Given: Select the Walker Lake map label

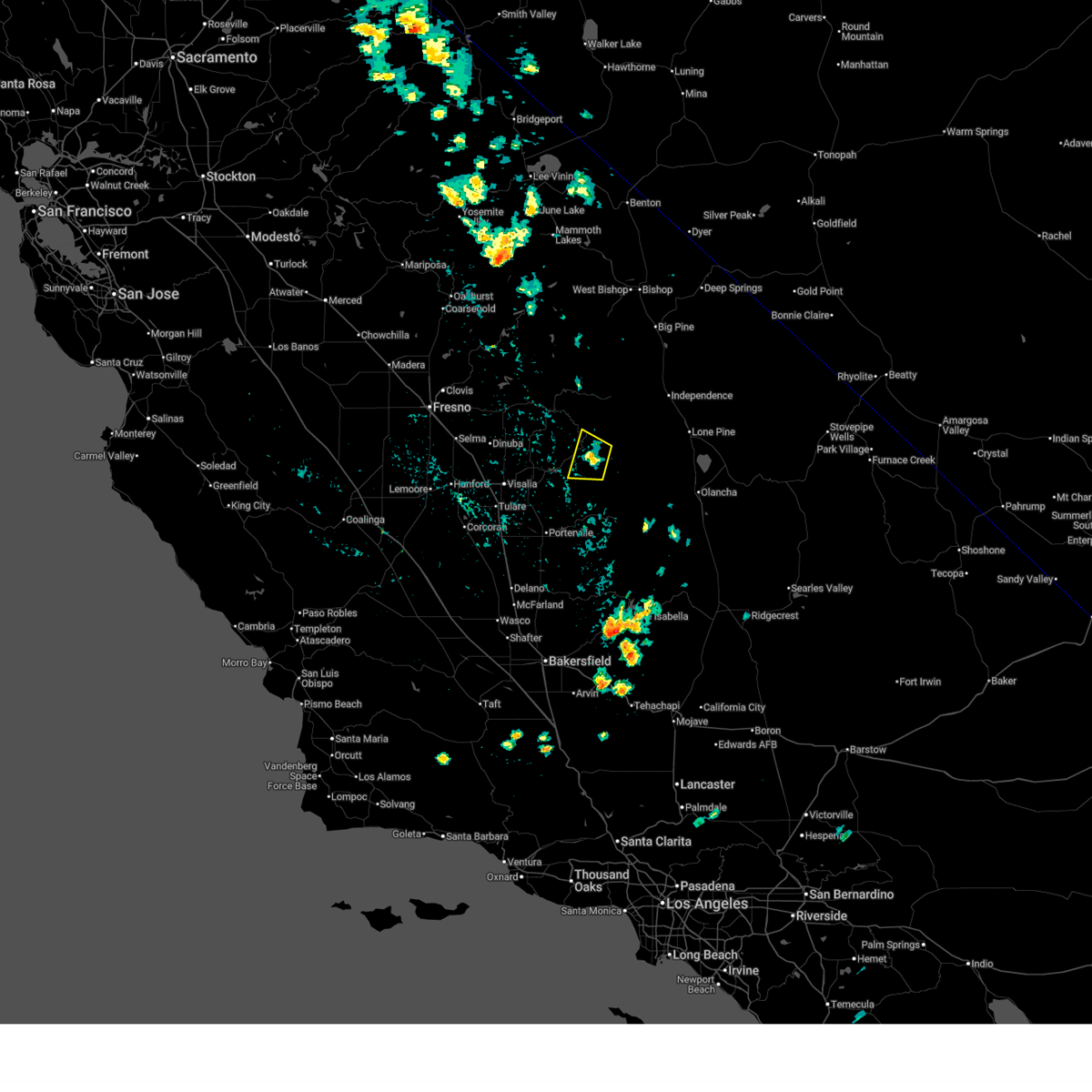Looking at the screenshot, I should tap(614, 44).
